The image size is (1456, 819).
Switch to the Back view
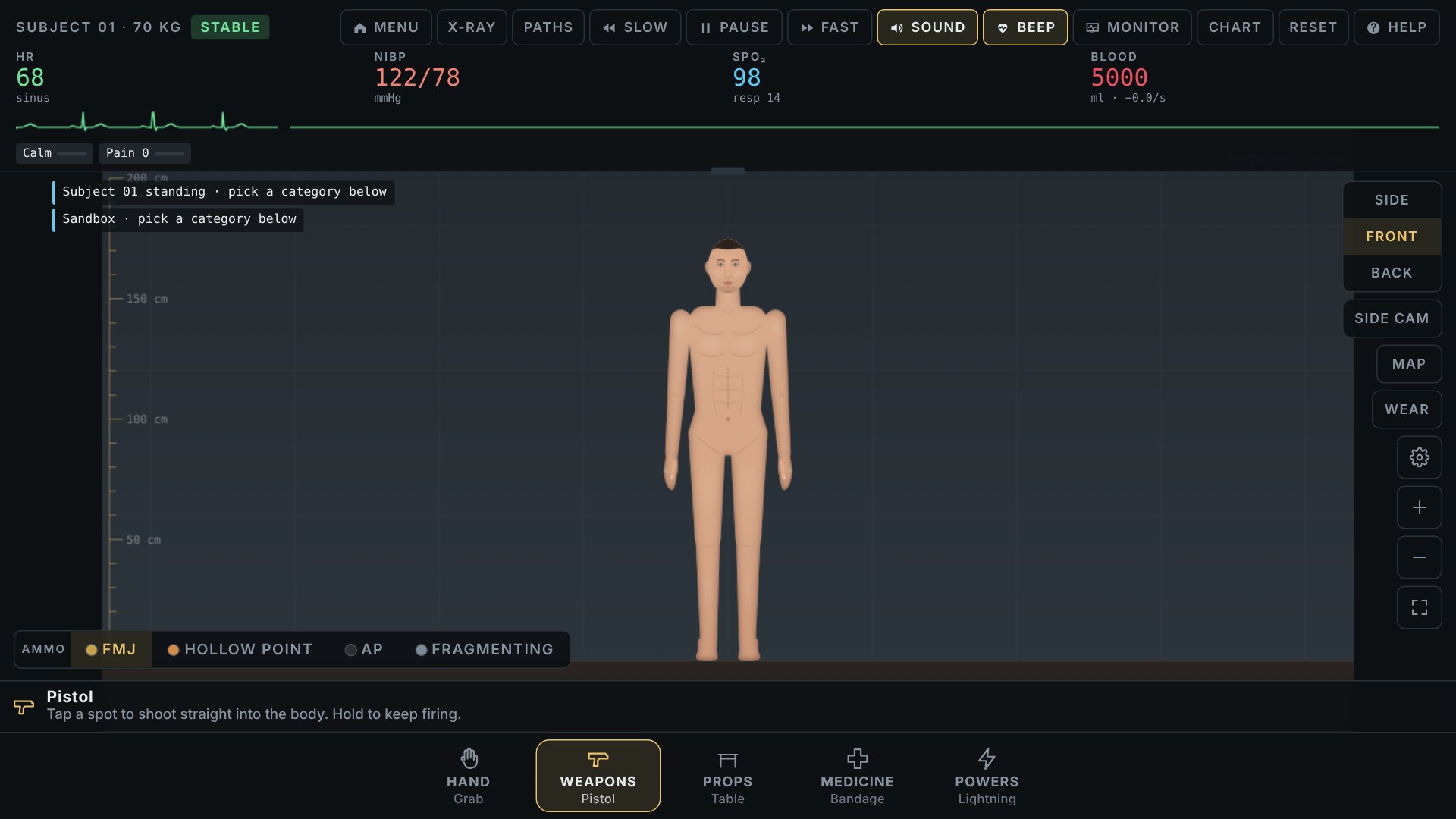[1392, 273]
